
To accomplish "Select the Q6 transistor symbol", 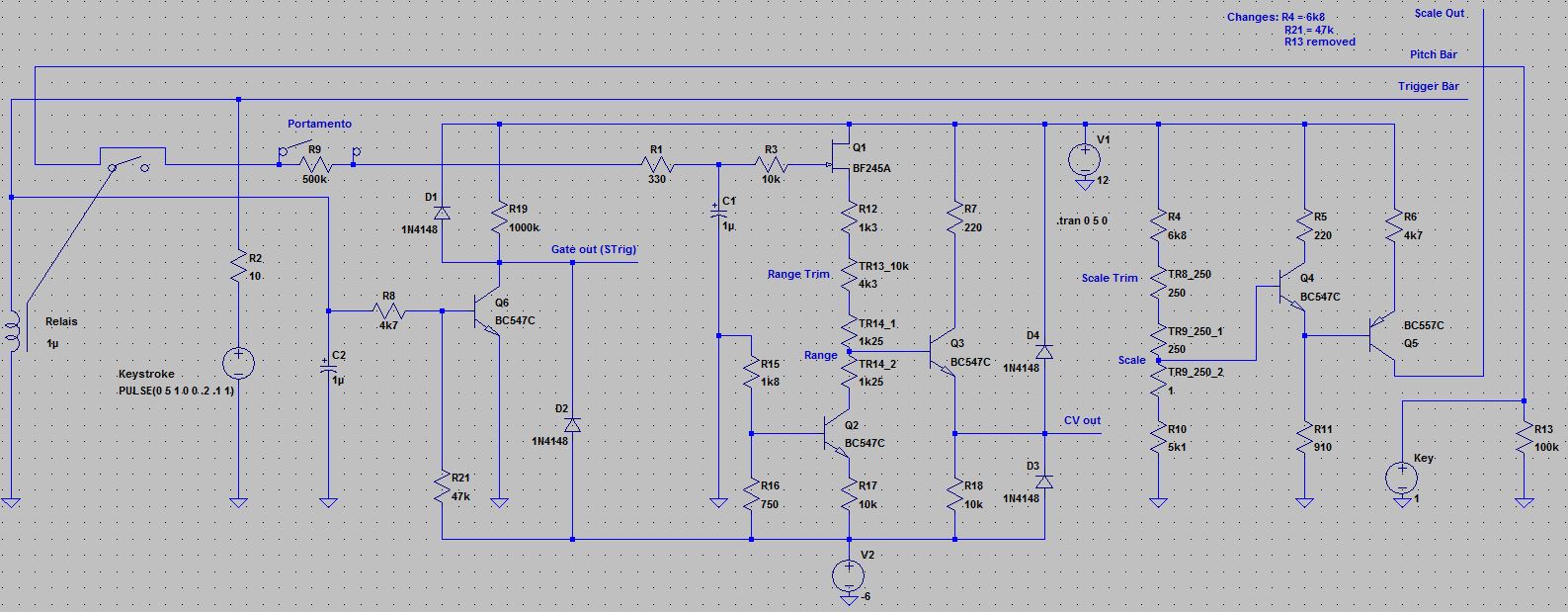I will 488,311.
